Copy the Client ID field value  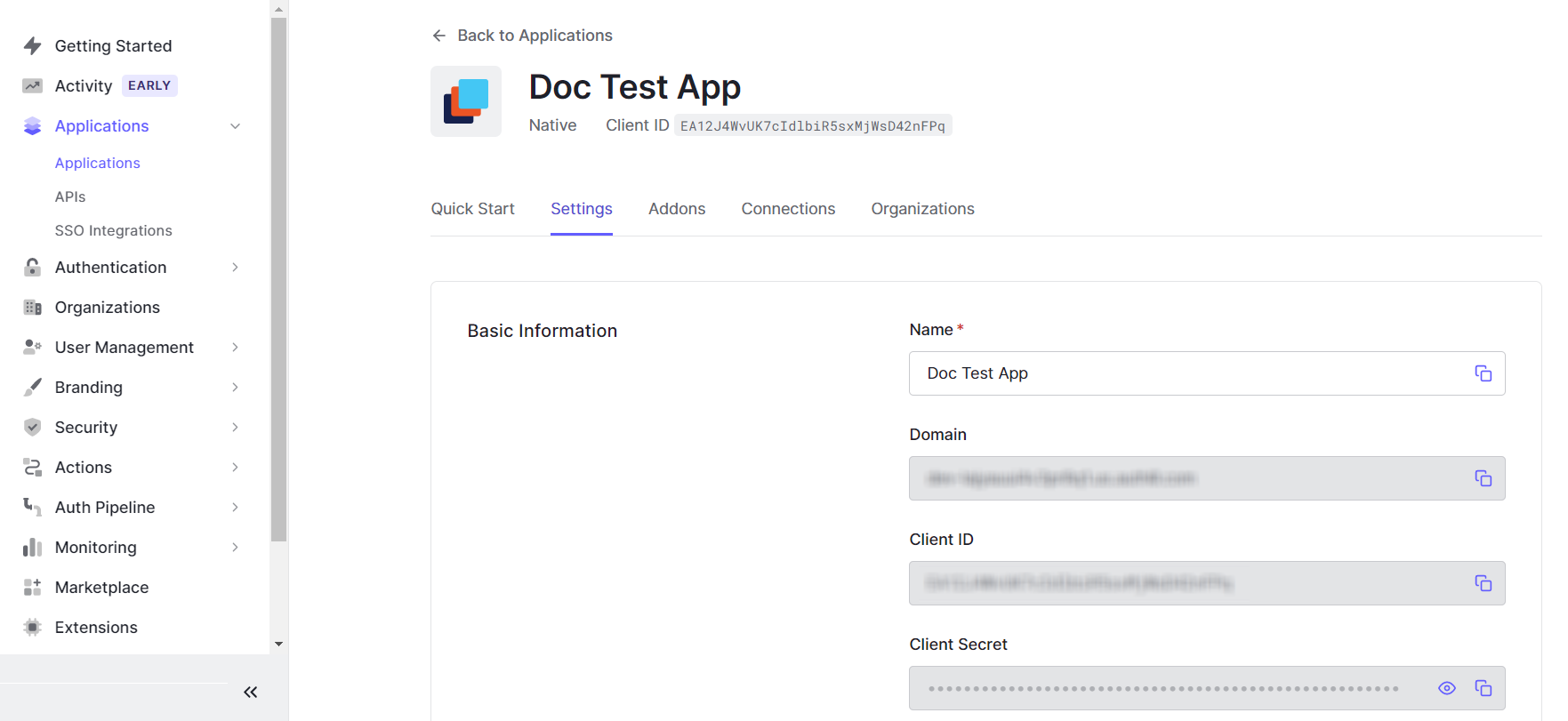pos(1483,583)
